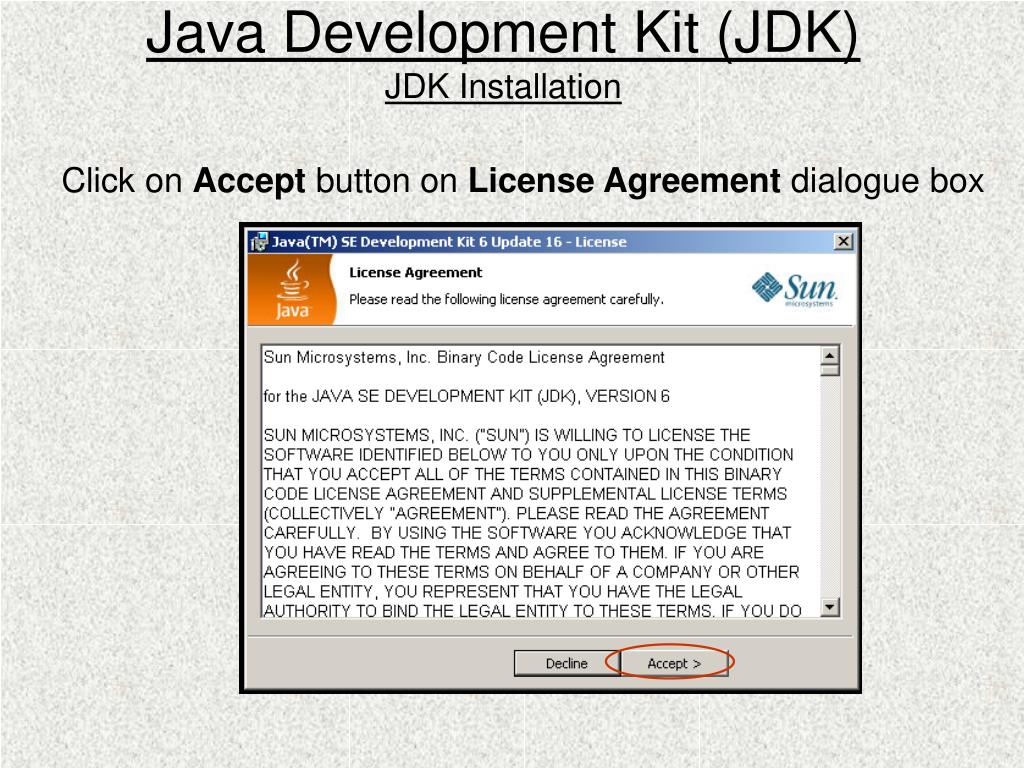Click 'Please read the following license agreement carefully.'
The width and height of the screenshot is (1024, 768).
[x=506, y=299]
